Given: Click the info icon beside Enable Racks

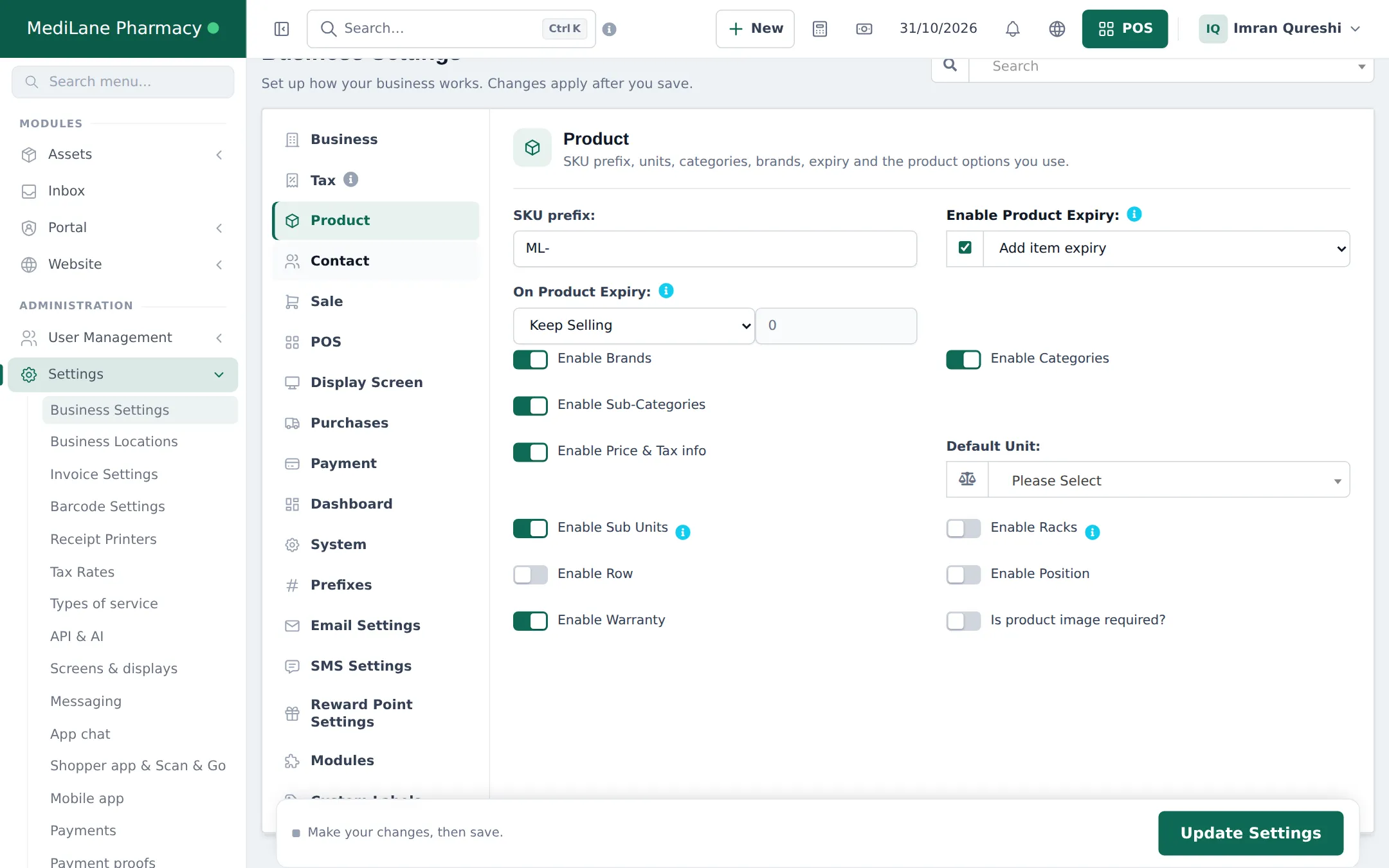Looking at the screenshot, I should (x=1093, y=532).
